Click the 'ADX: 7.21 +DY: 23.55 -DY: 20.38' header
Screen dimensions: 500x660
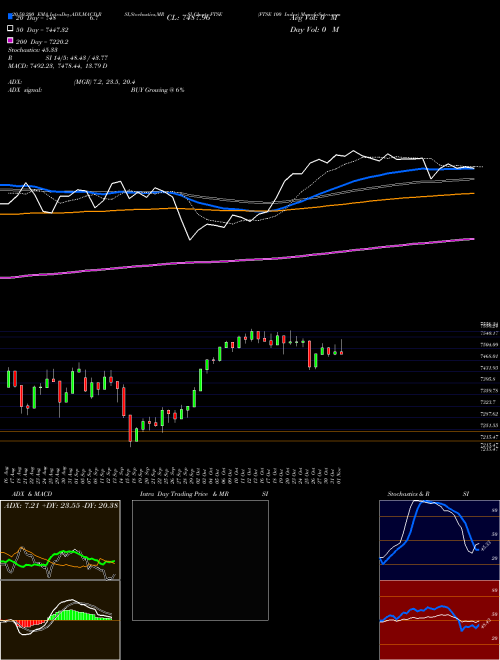pyautogui.click(x=61, y=505)
